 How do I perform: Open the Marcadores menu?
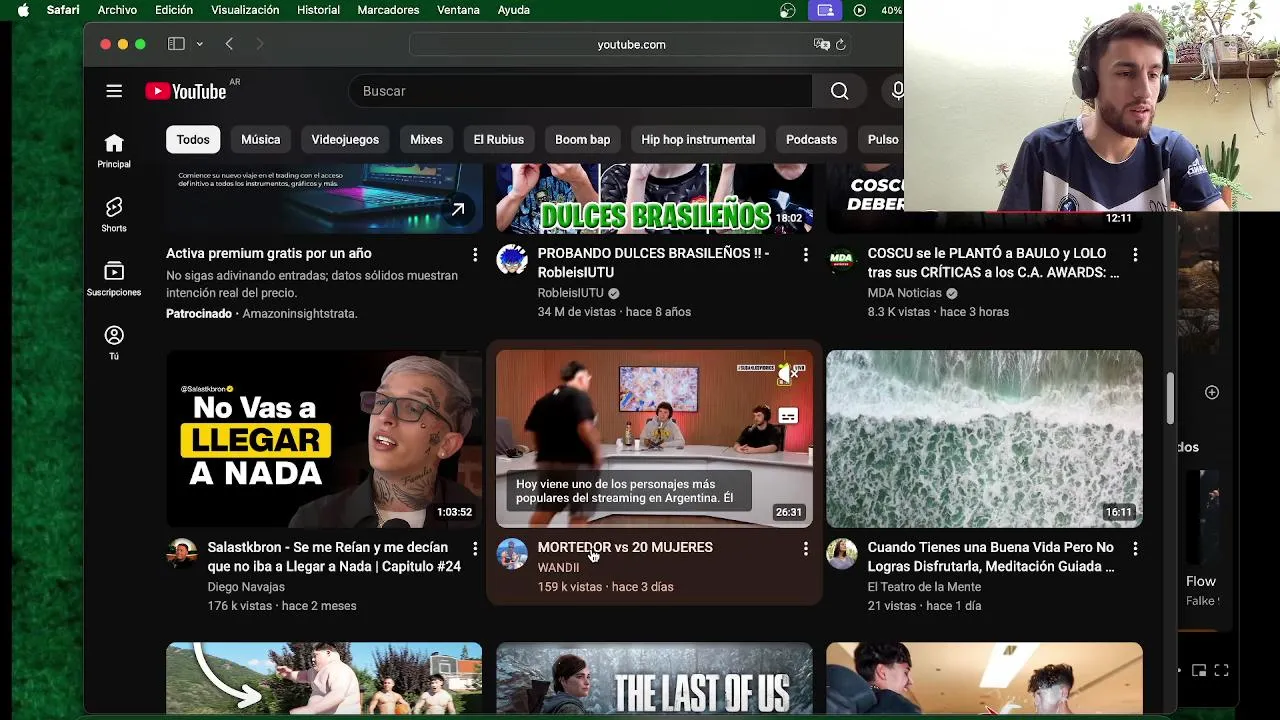click(388, 10)
